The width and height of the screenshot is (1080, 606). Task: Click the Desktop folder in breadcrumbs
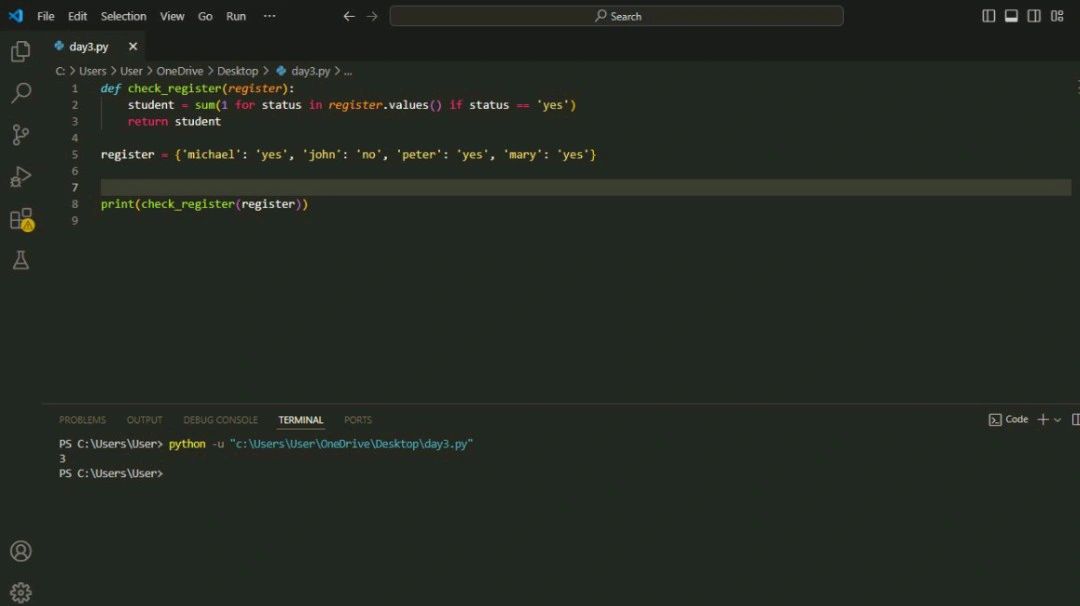pyautogui.click(x=237, y=71)
